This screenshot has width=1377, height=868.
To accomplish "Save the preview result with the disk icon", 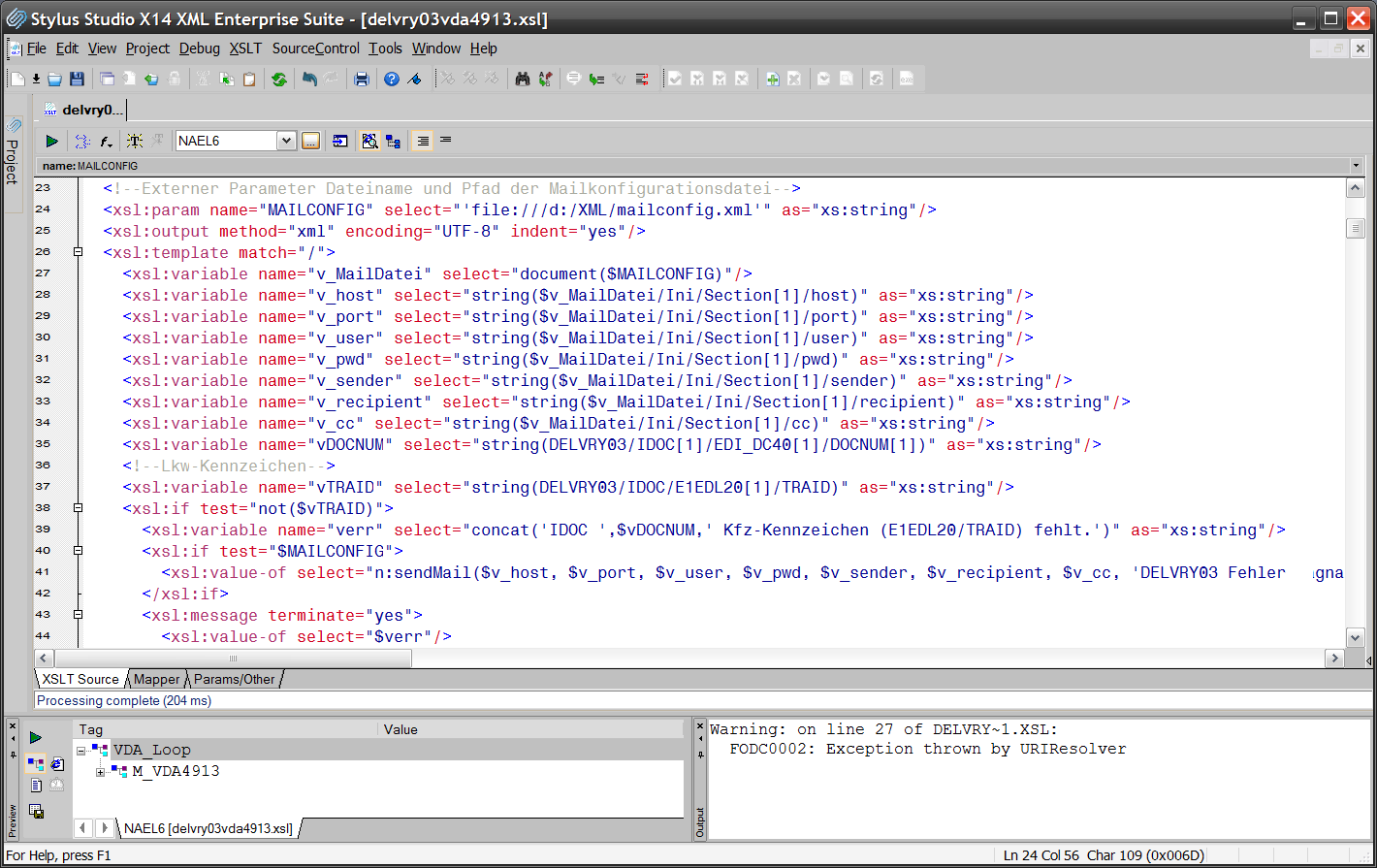I will pyautogui.click(x=36, y=811).
